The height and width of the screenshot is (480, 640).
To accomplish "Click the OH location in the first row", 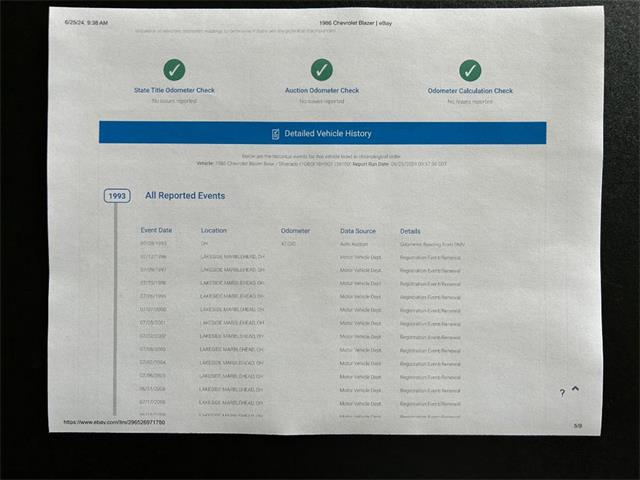I will (x=204, y=244).
